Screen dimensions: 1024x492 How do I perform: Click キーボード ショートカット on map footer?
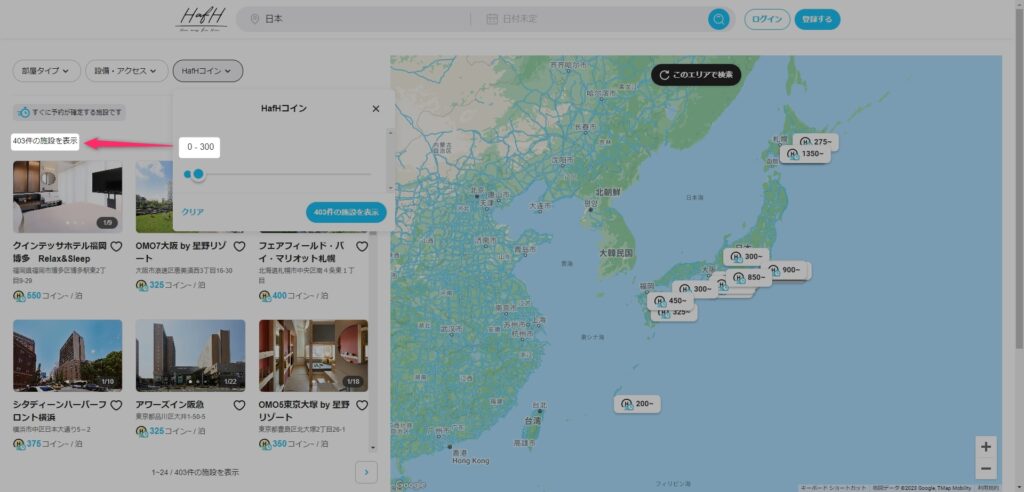click(834, 488)
